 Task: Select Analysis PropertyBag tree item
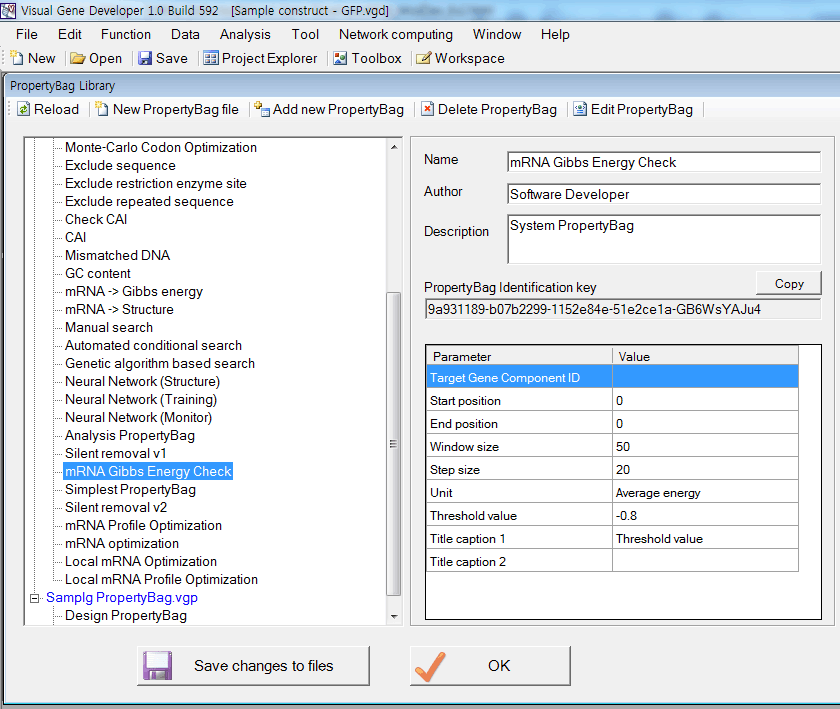(130, 436)
